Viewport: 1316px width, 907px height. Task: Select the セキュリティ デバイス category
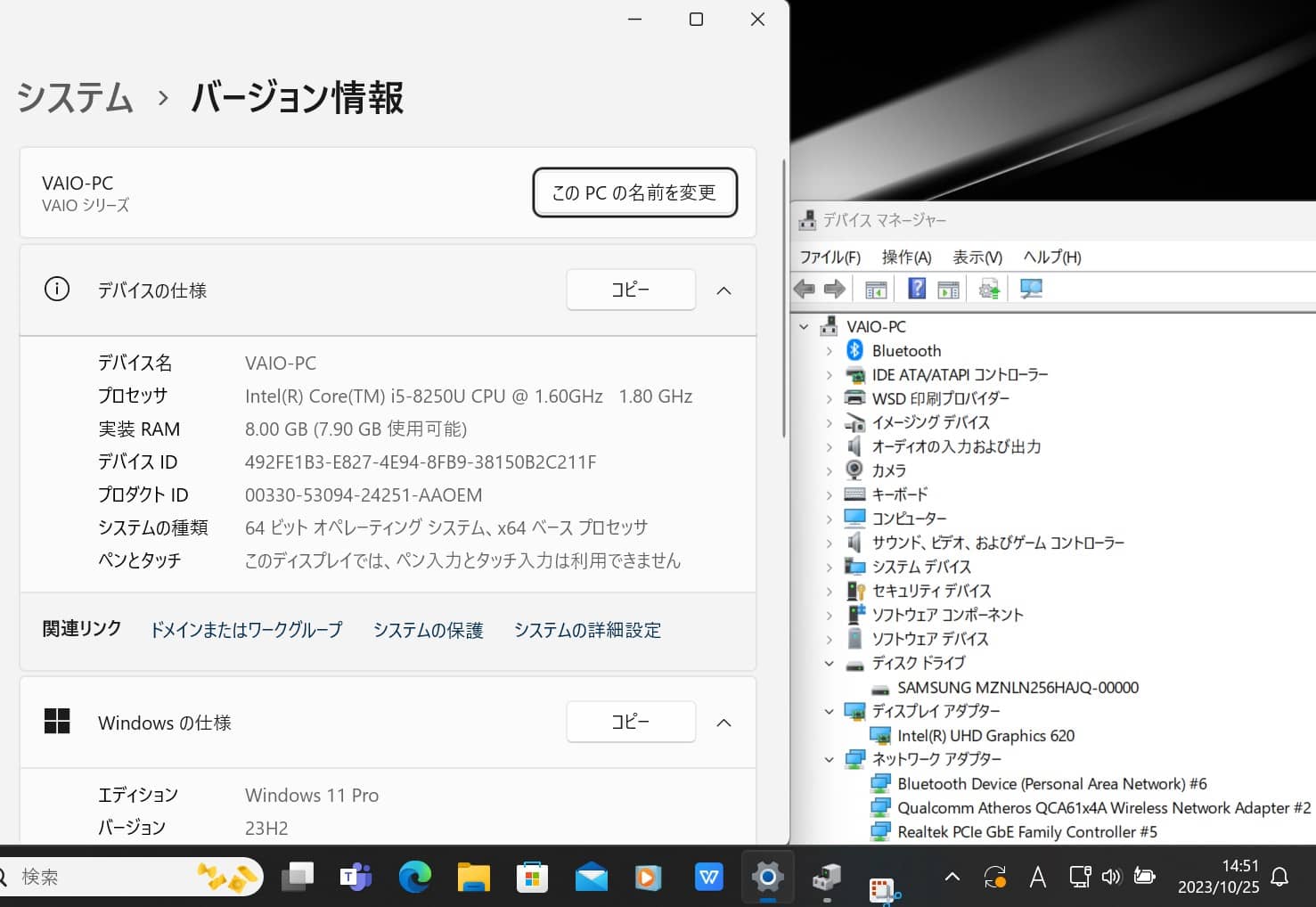coord(930,591)
